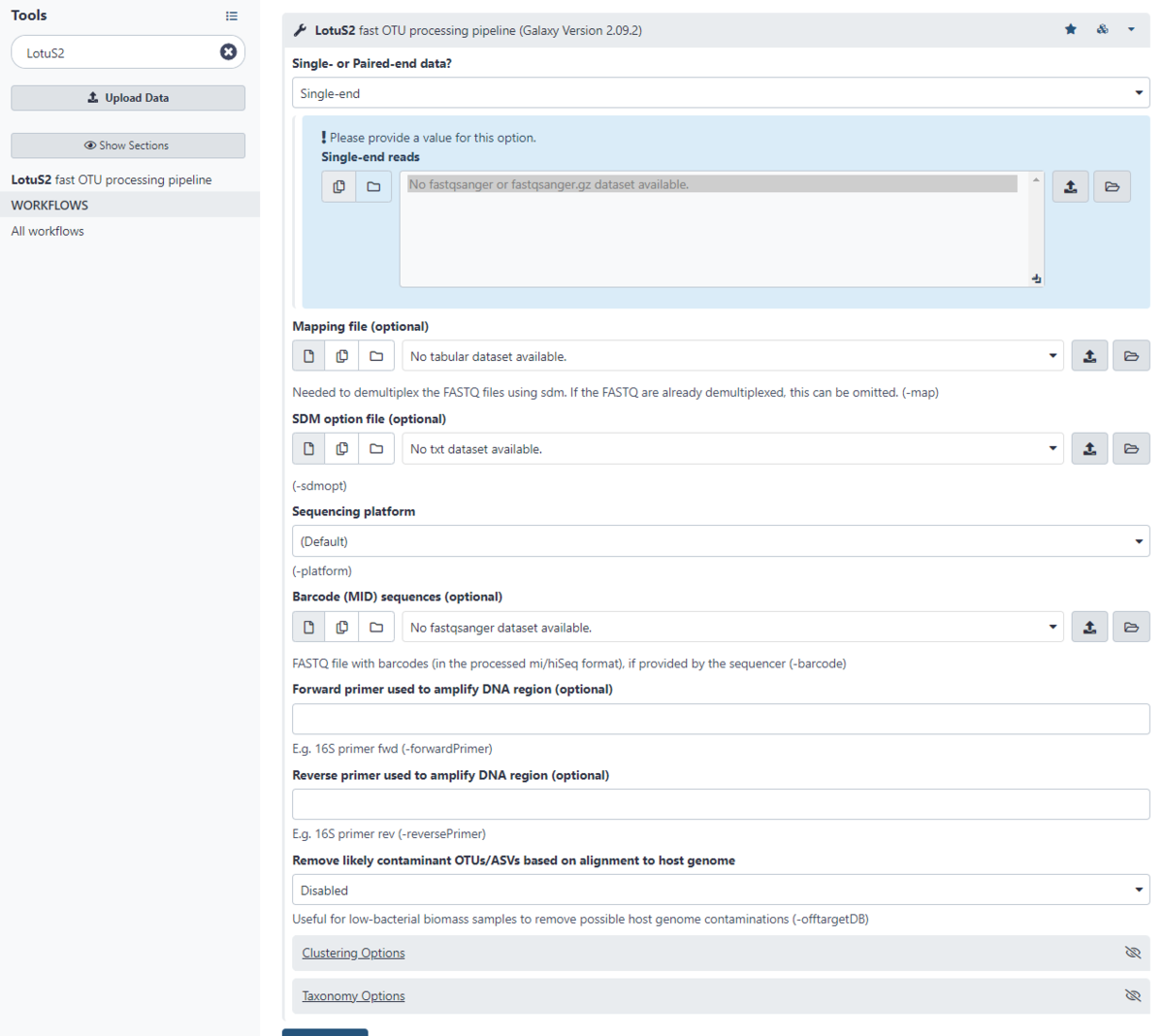Upload dataset for Barcode sequences
This screenshot has height=1036, width=1164.
pos(1089,627)
